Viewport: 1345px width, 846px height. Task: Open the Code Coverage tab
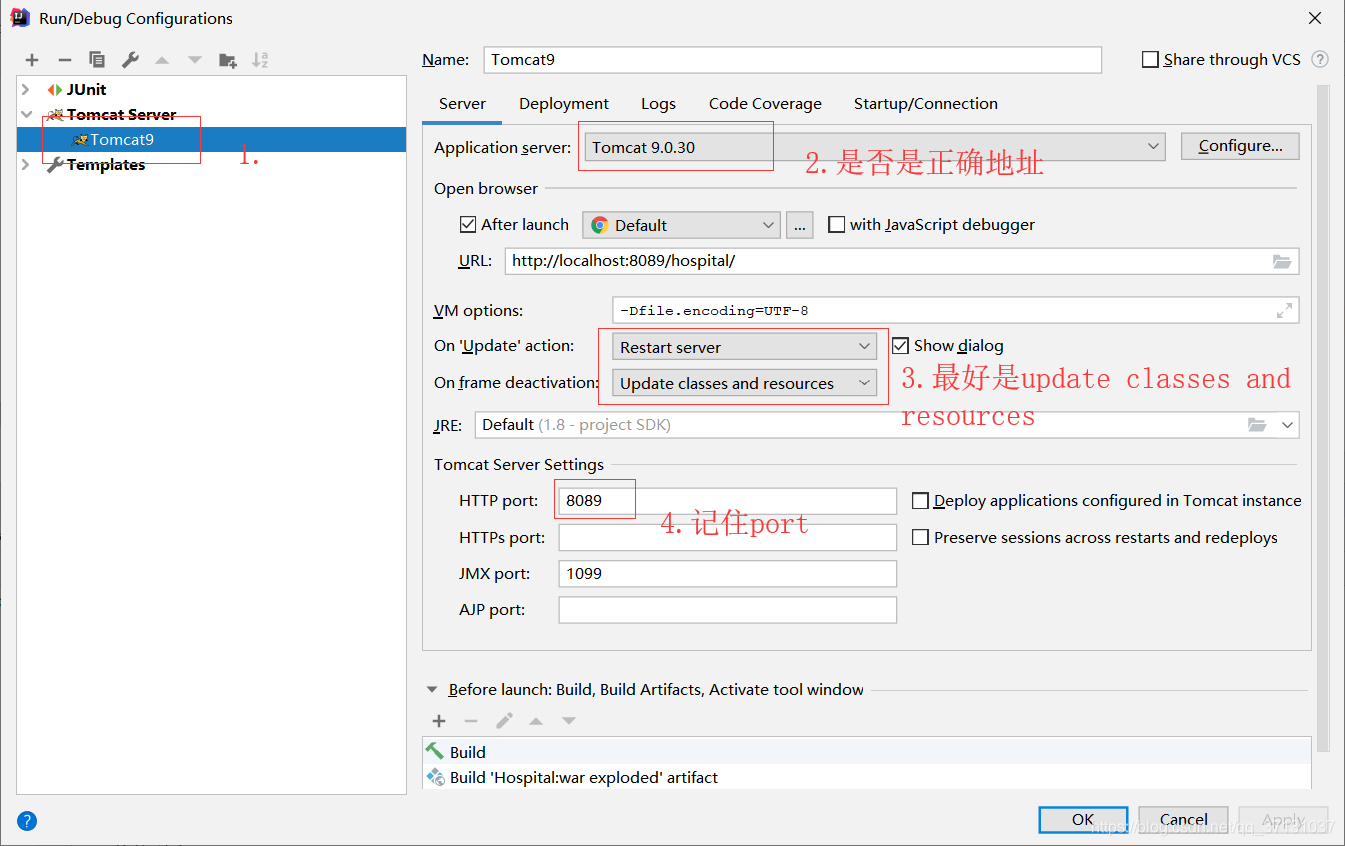(x=765, y=104)
